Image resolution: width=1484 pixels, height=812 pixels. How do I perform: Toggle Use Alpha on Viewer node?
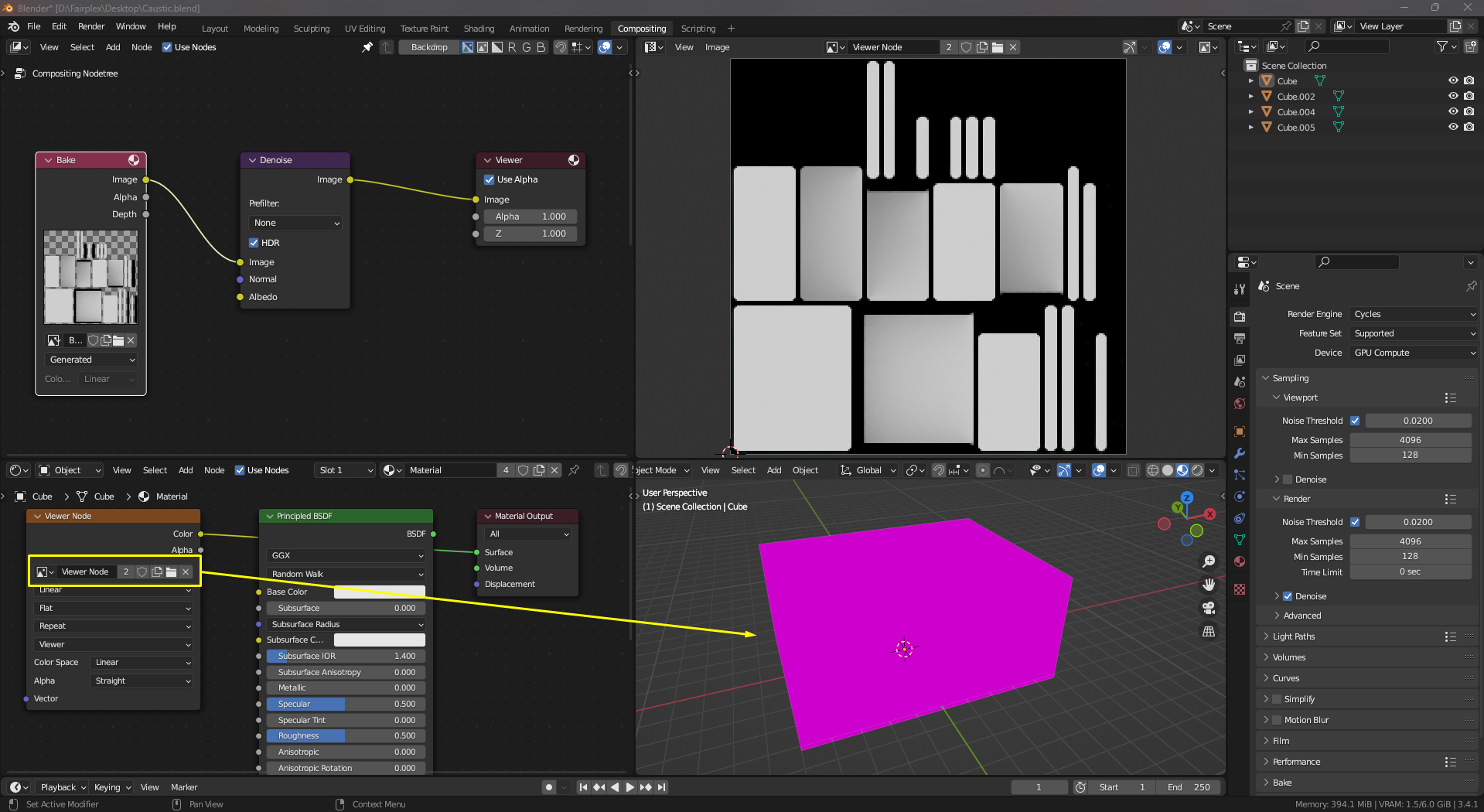click(489, 179)
